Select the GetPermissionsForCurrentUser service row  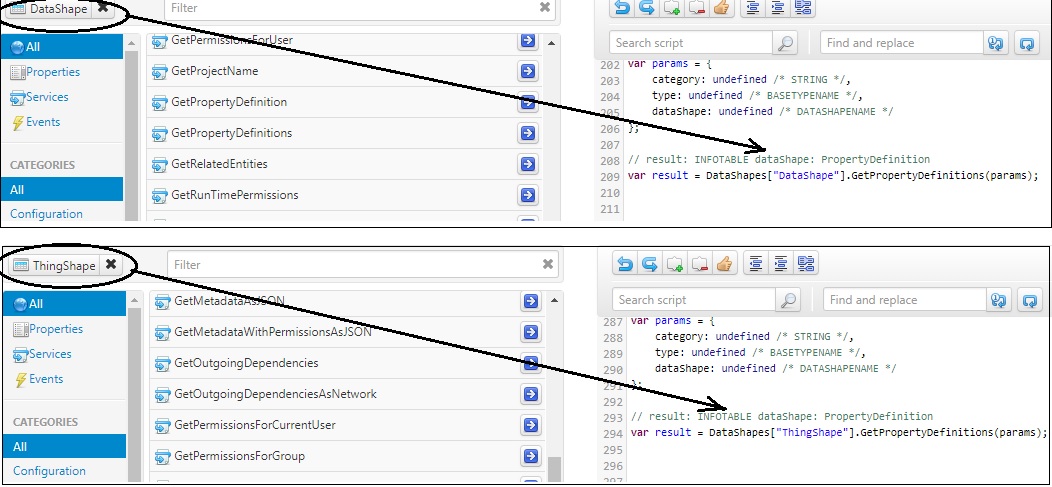pyautogui.click(x=347, y=425)
